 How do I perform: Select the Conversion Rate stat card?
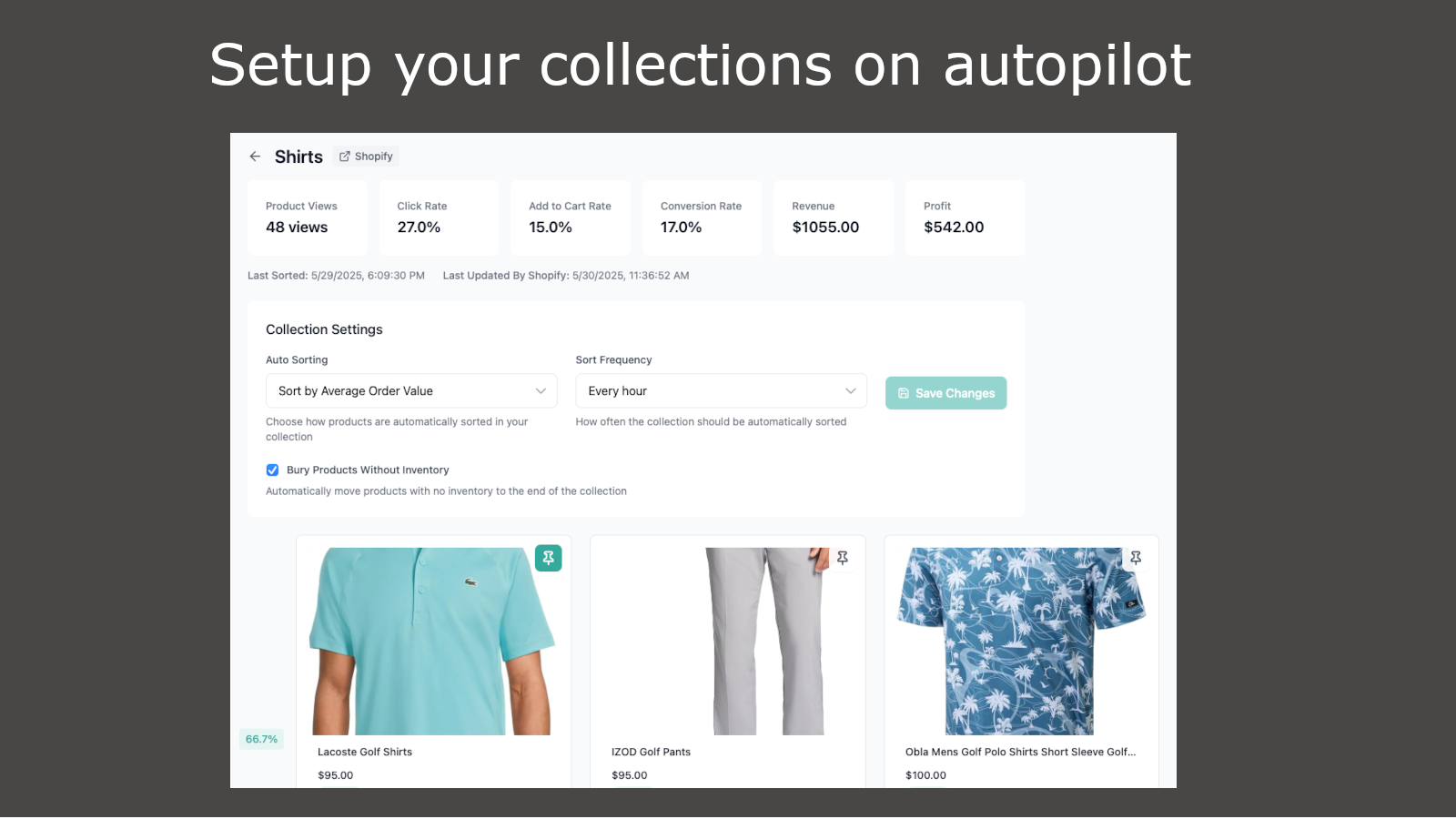[702, 217]
